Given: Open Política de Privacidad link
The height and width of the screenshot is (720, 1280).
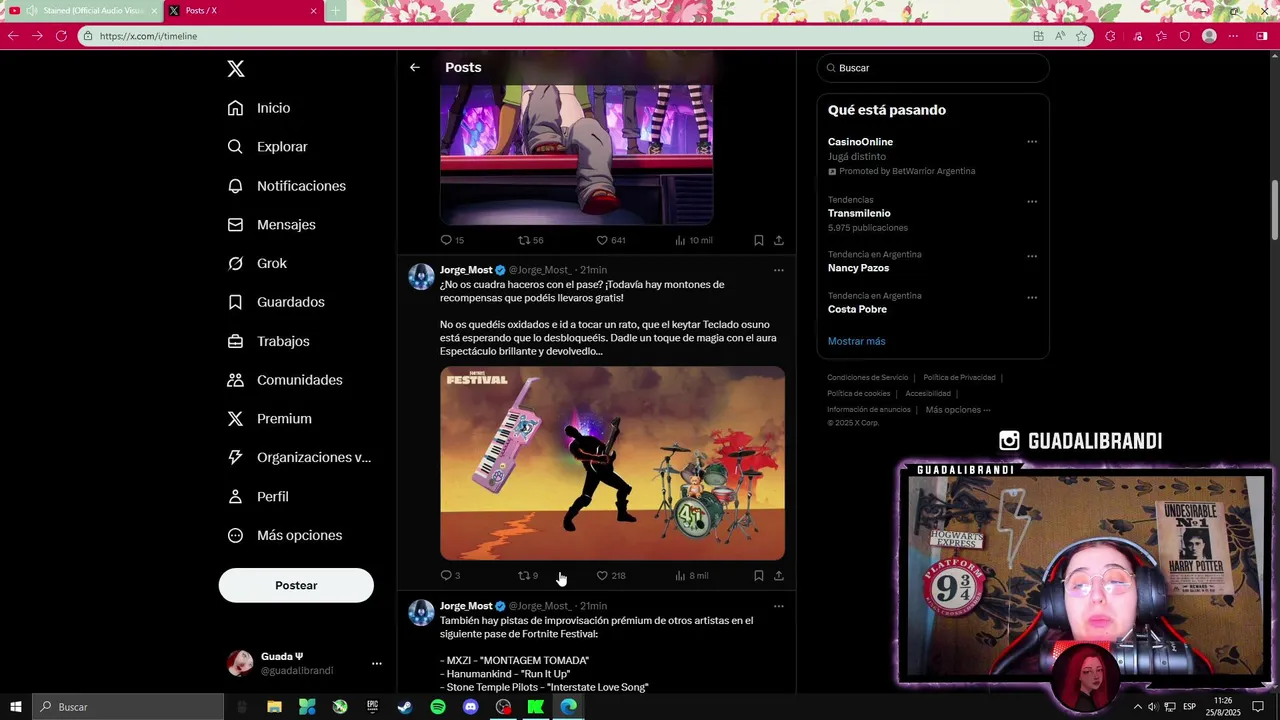Looking at the screenshot, I should (x=959, y=377).
